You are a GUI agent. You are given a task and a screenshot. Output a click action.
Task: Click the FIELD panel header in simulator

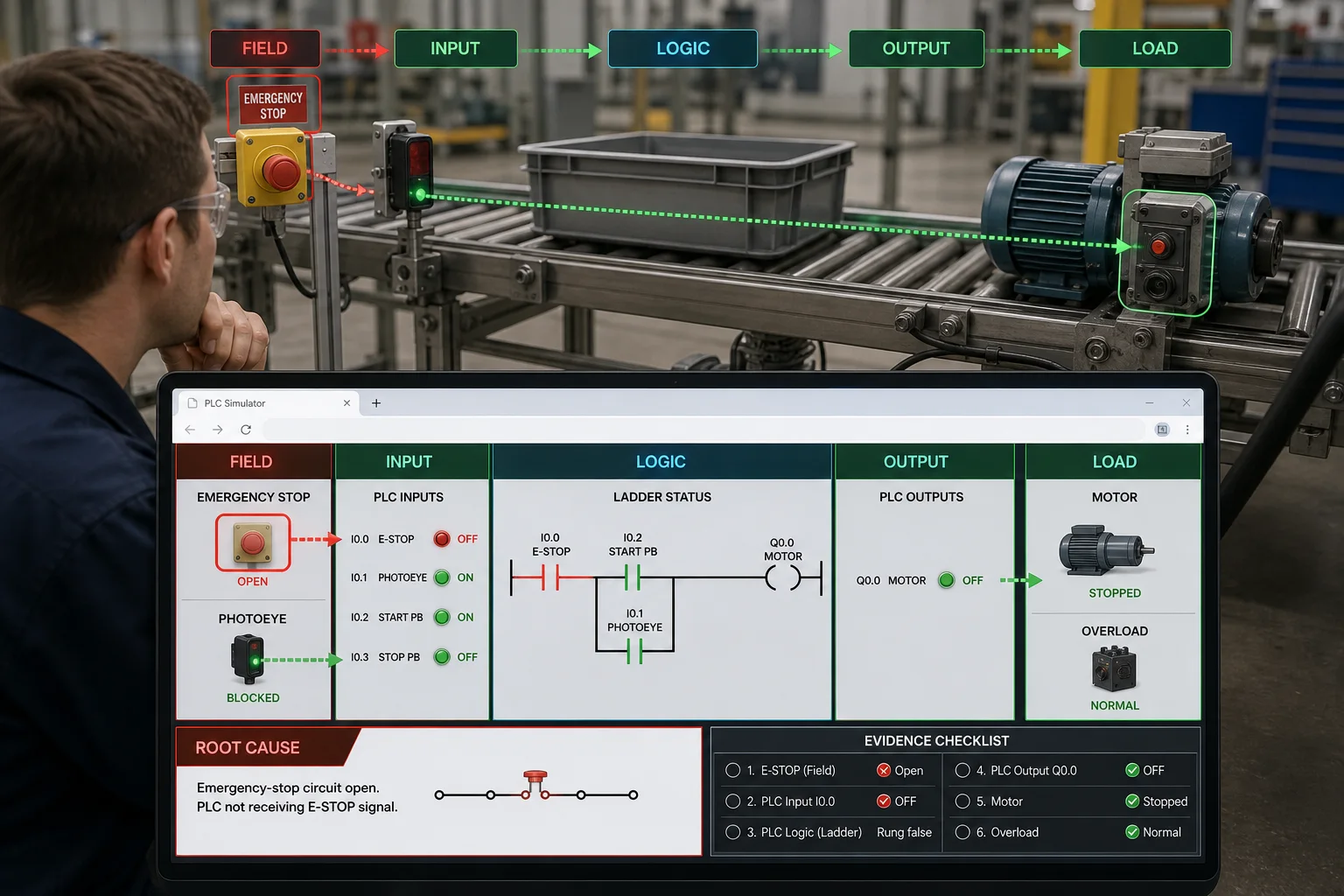pos(253,462)
